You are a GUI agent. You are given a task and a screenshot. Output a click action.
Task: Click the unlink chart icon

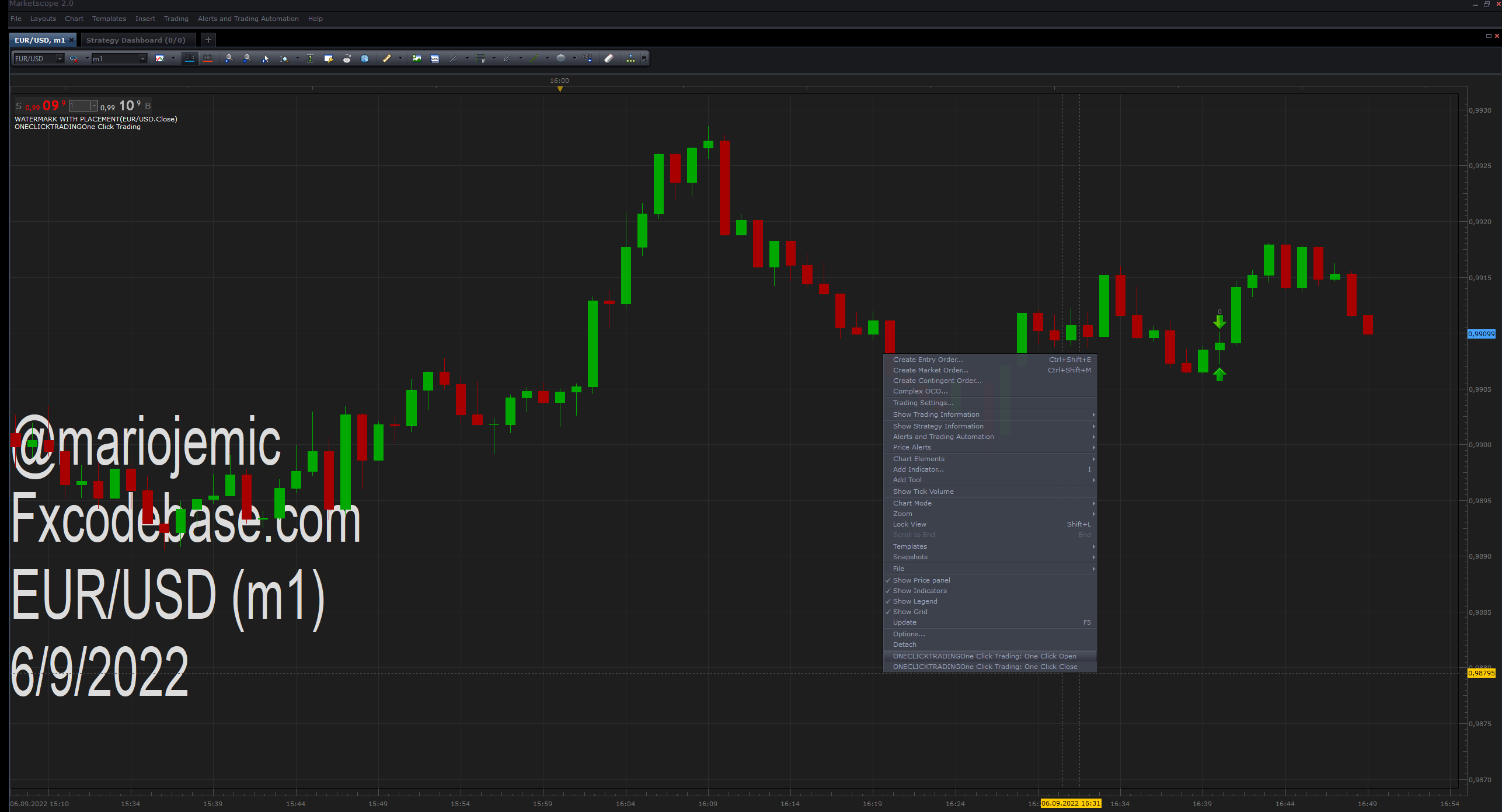tap(74, 58)
